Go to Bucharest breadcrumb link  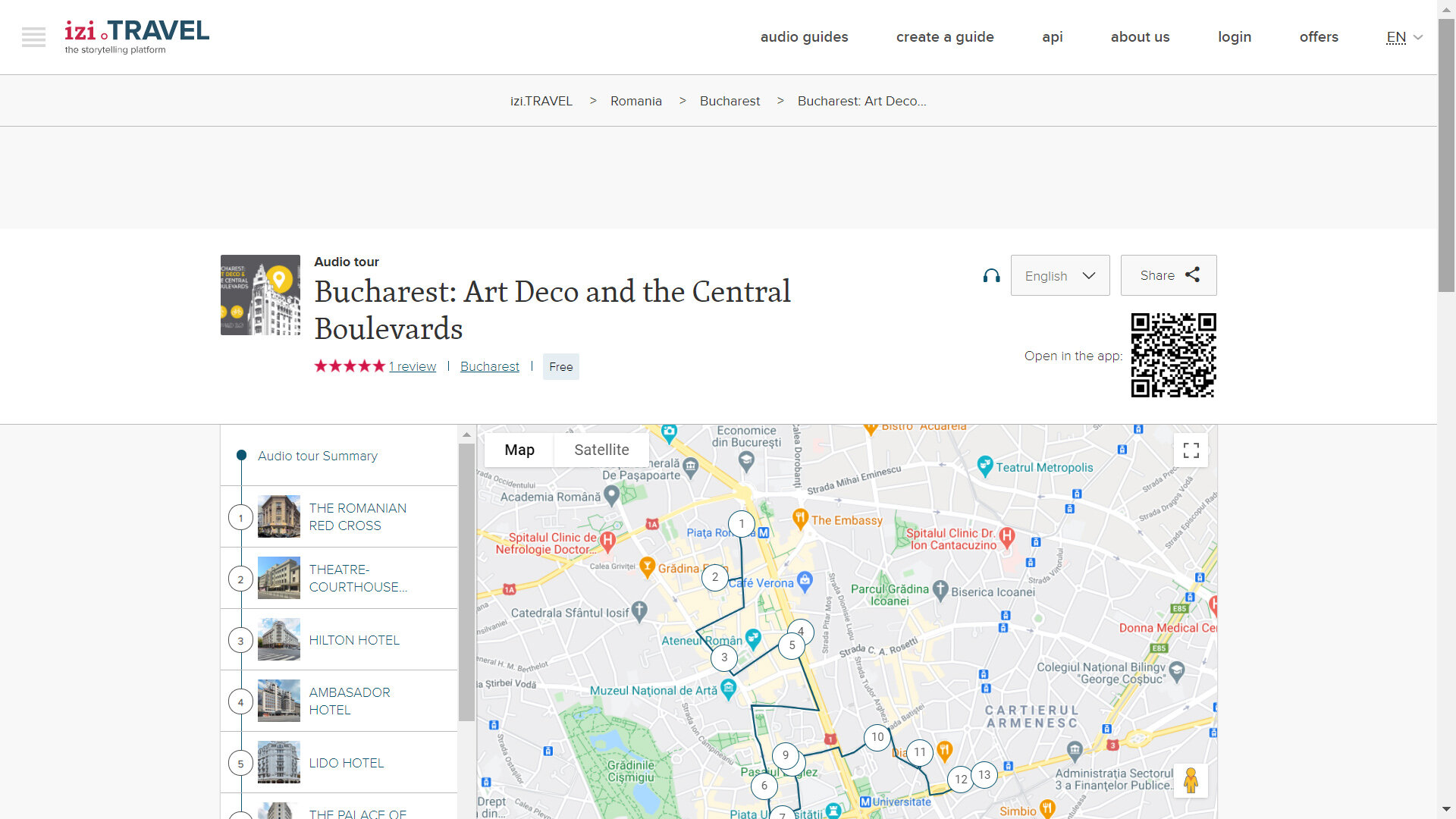(730, 101)
